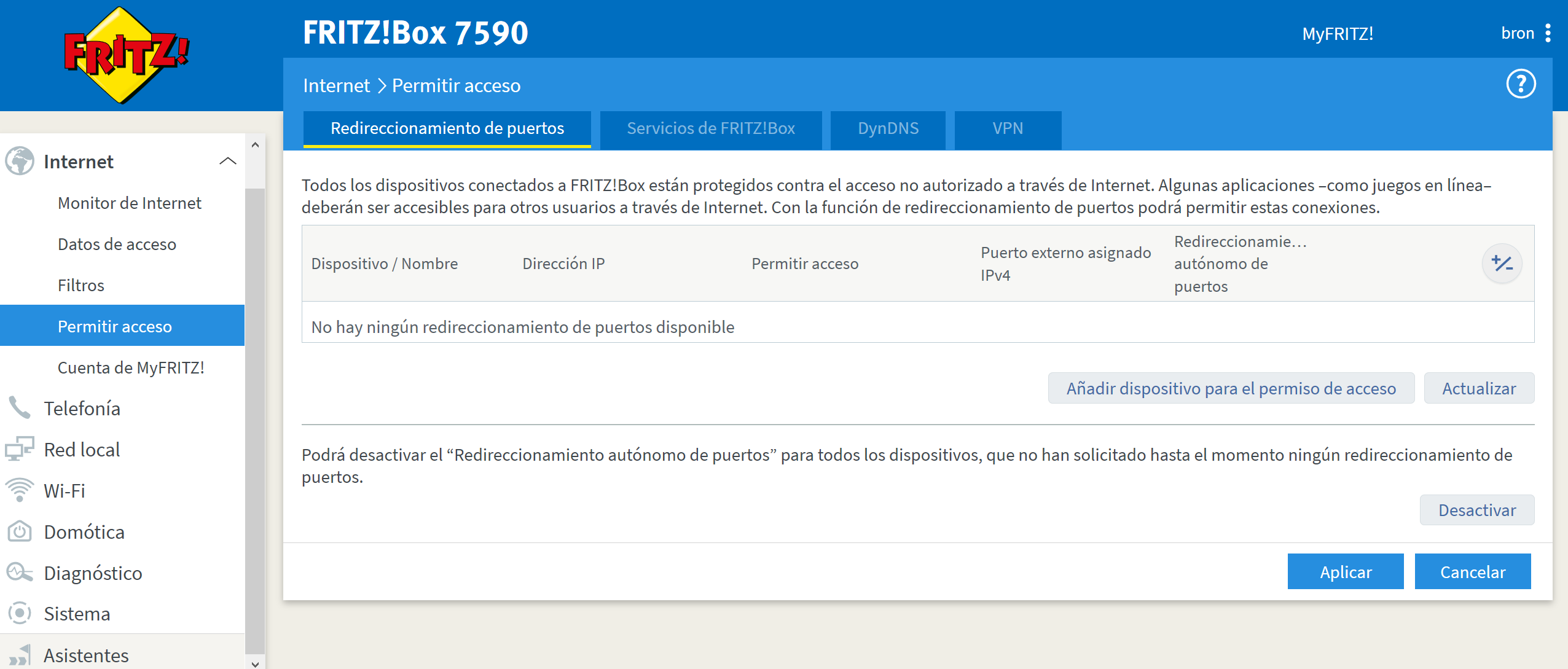1568x669 pixels.
Task: Click the Domótica smart home icon
Action: [x=20, y=531]
